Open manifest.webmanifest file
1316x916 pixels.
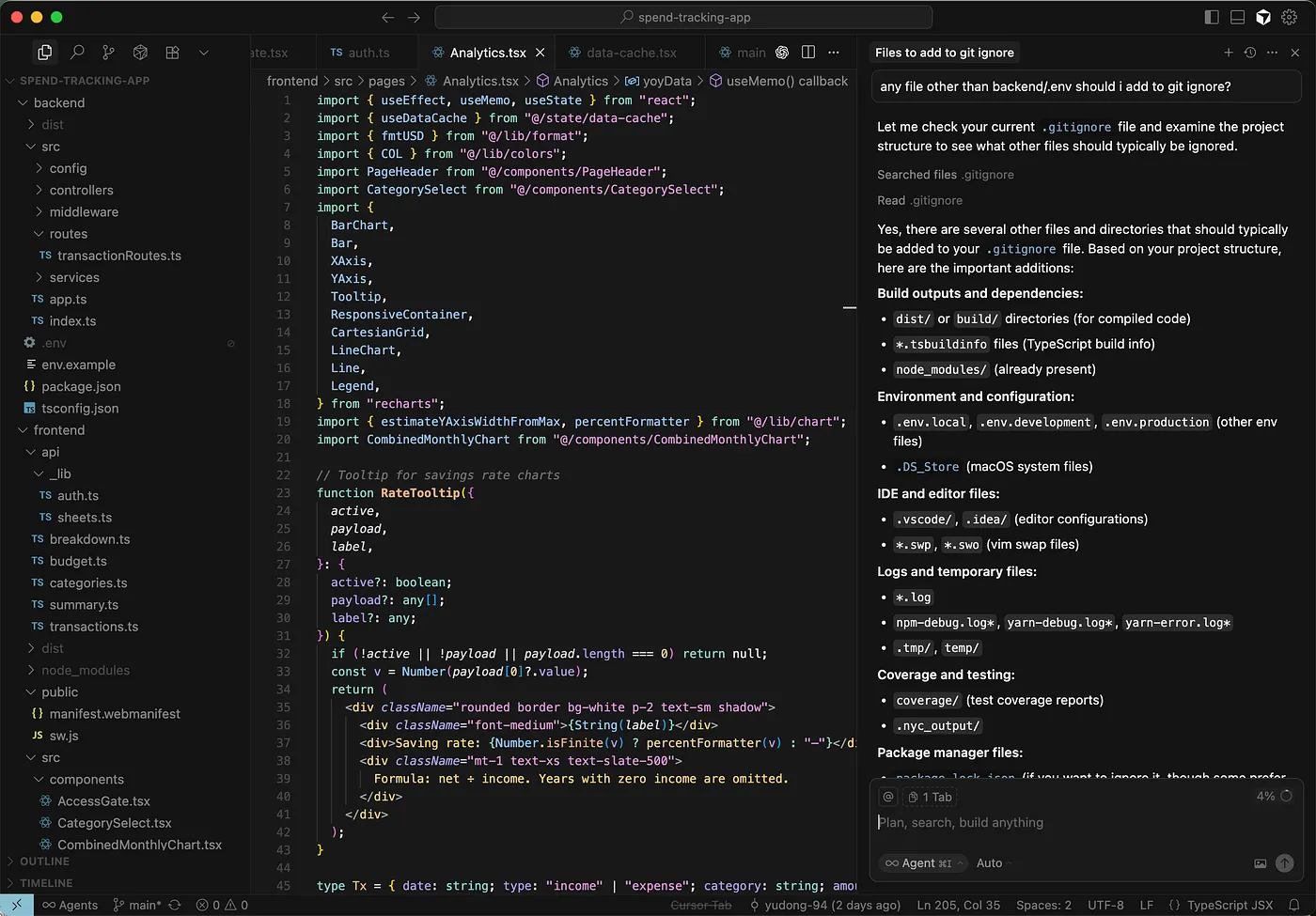(115, 714)
